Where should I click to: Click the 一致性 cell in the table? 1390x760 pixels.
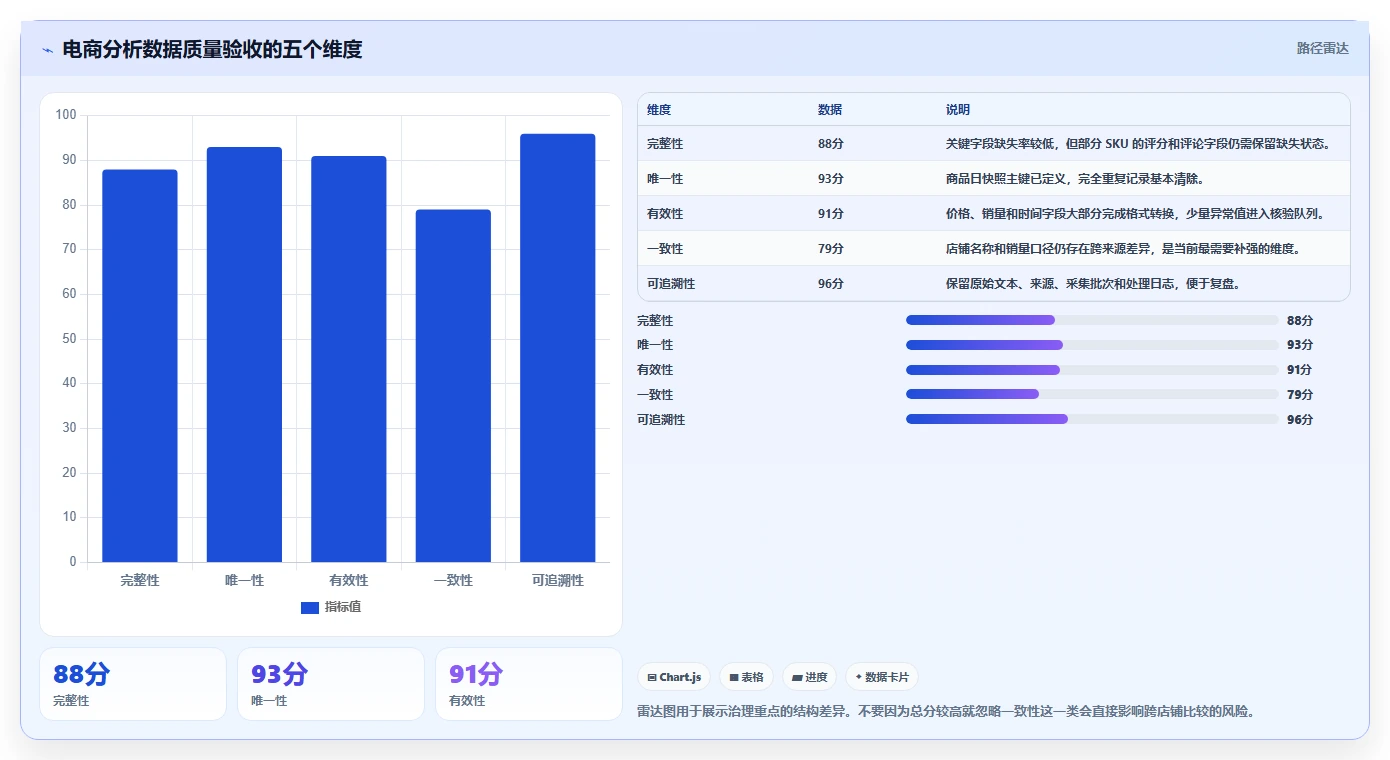point(665,249)
